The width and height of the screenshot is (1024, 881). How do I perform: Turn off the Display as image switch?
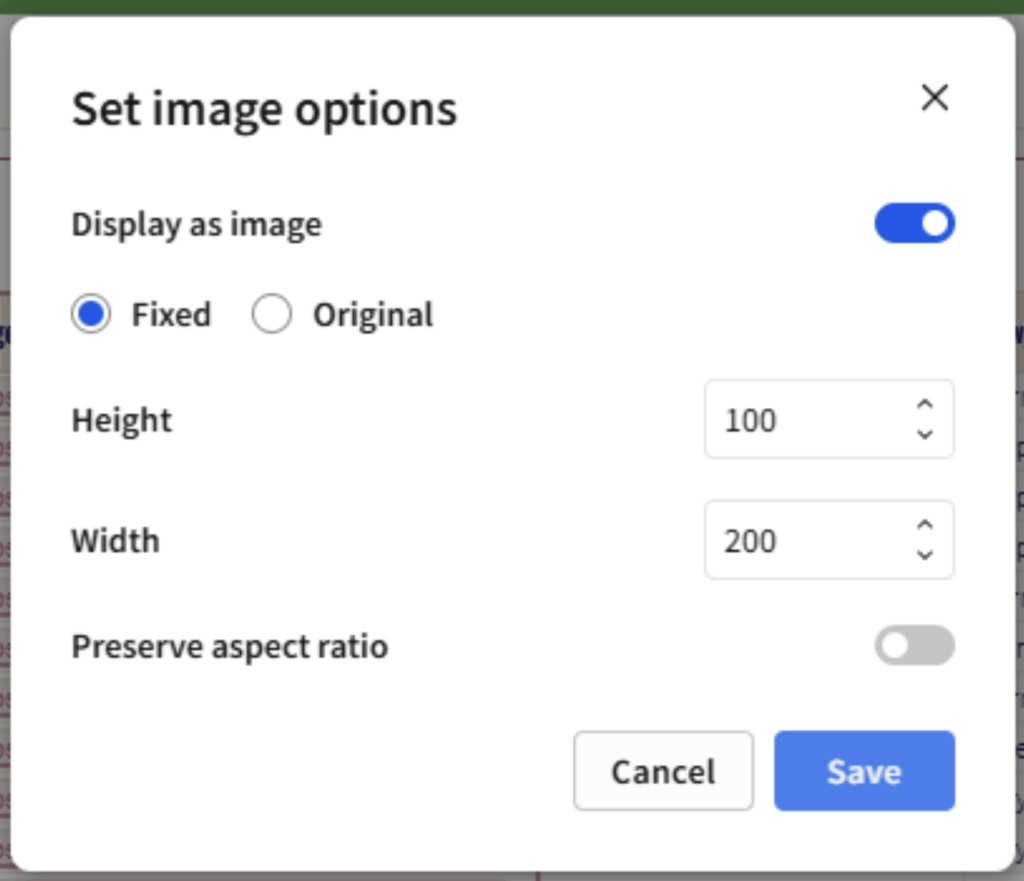click(914, 224)
